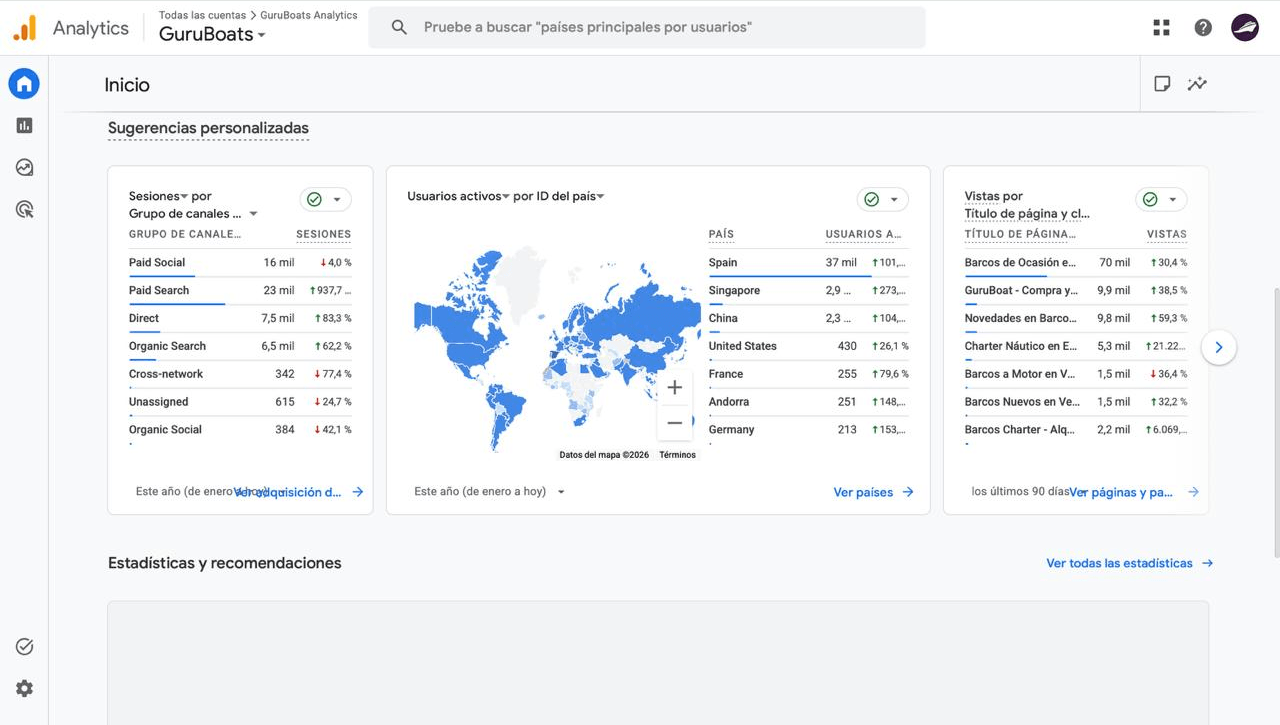Screen dimensions: 1280x725
Task: Open the Help question mark icon
Action: 1203,28
